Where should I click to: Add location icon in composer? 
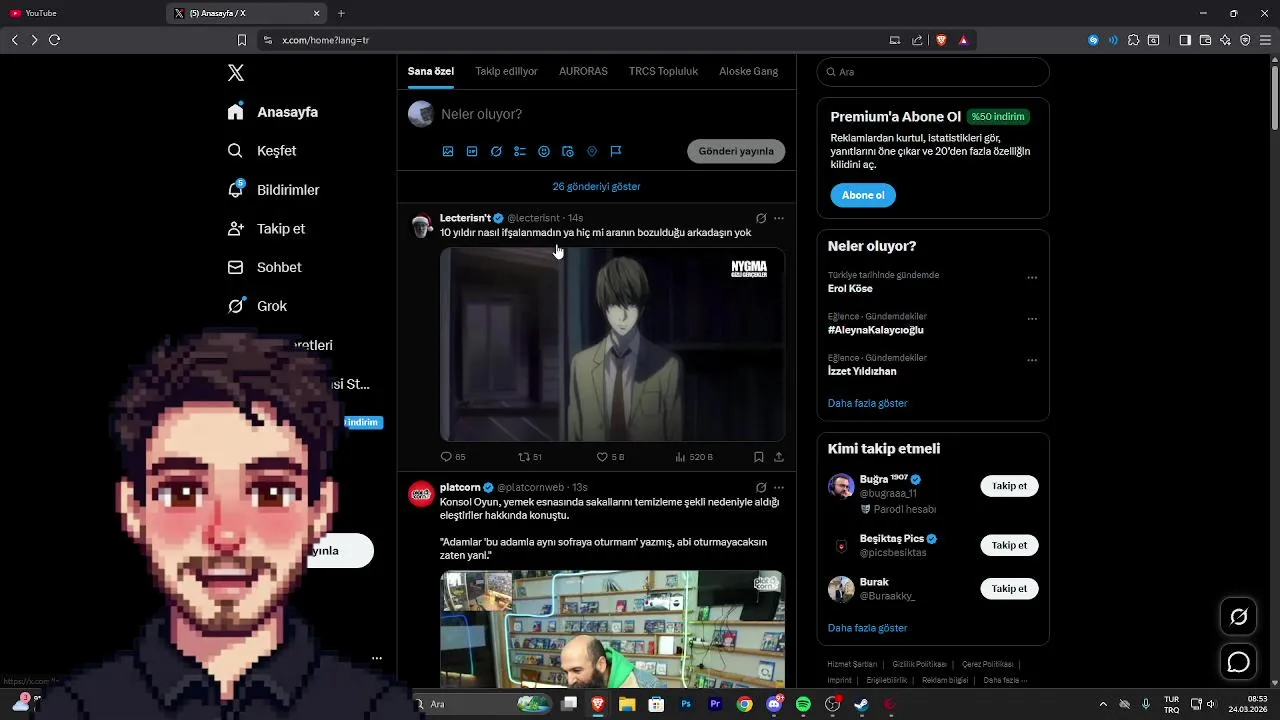(x=592, y=152)
